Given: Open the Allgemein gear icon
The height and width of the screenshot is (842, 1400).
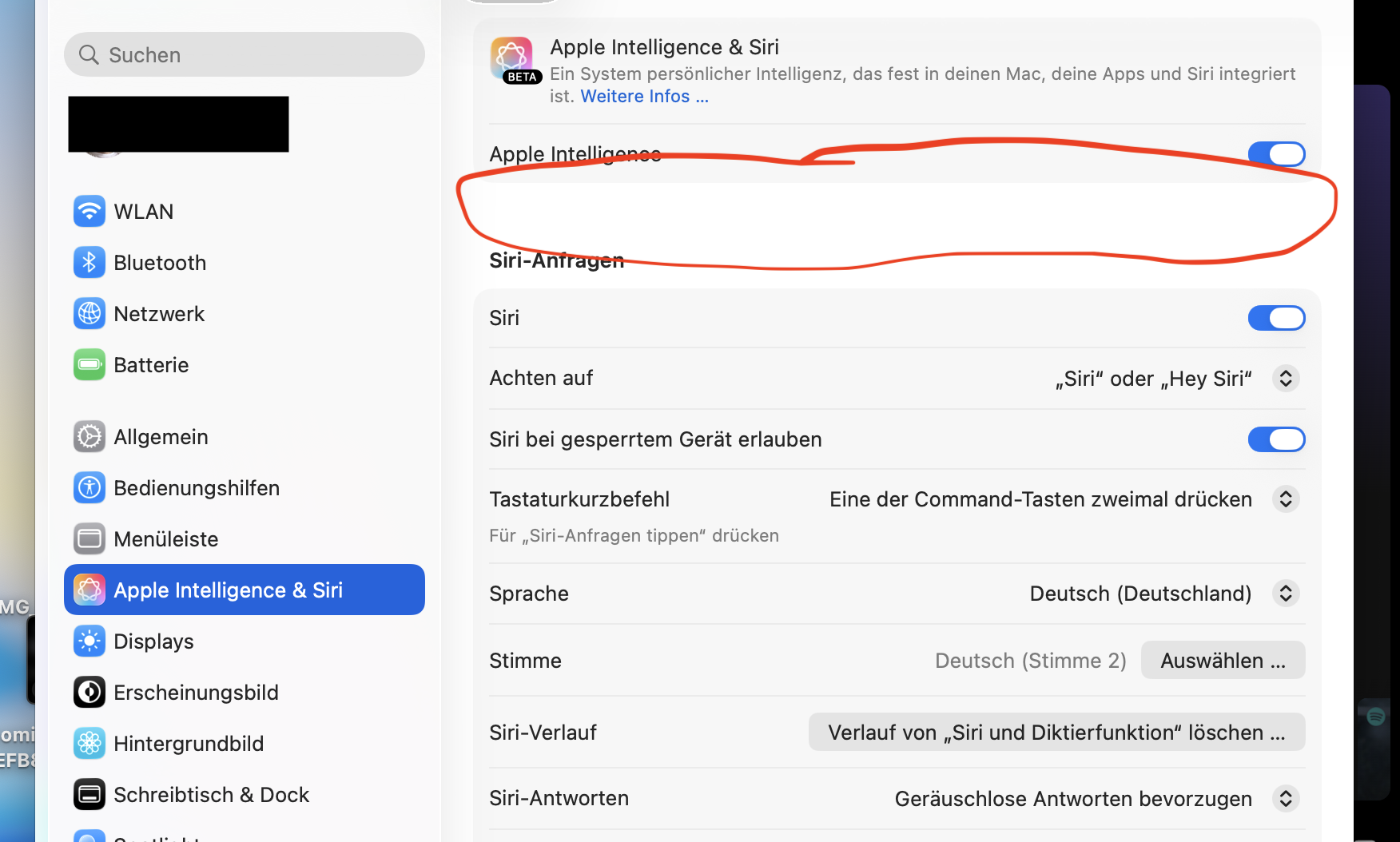Looking at the screenshot, I should click(89, 437).
